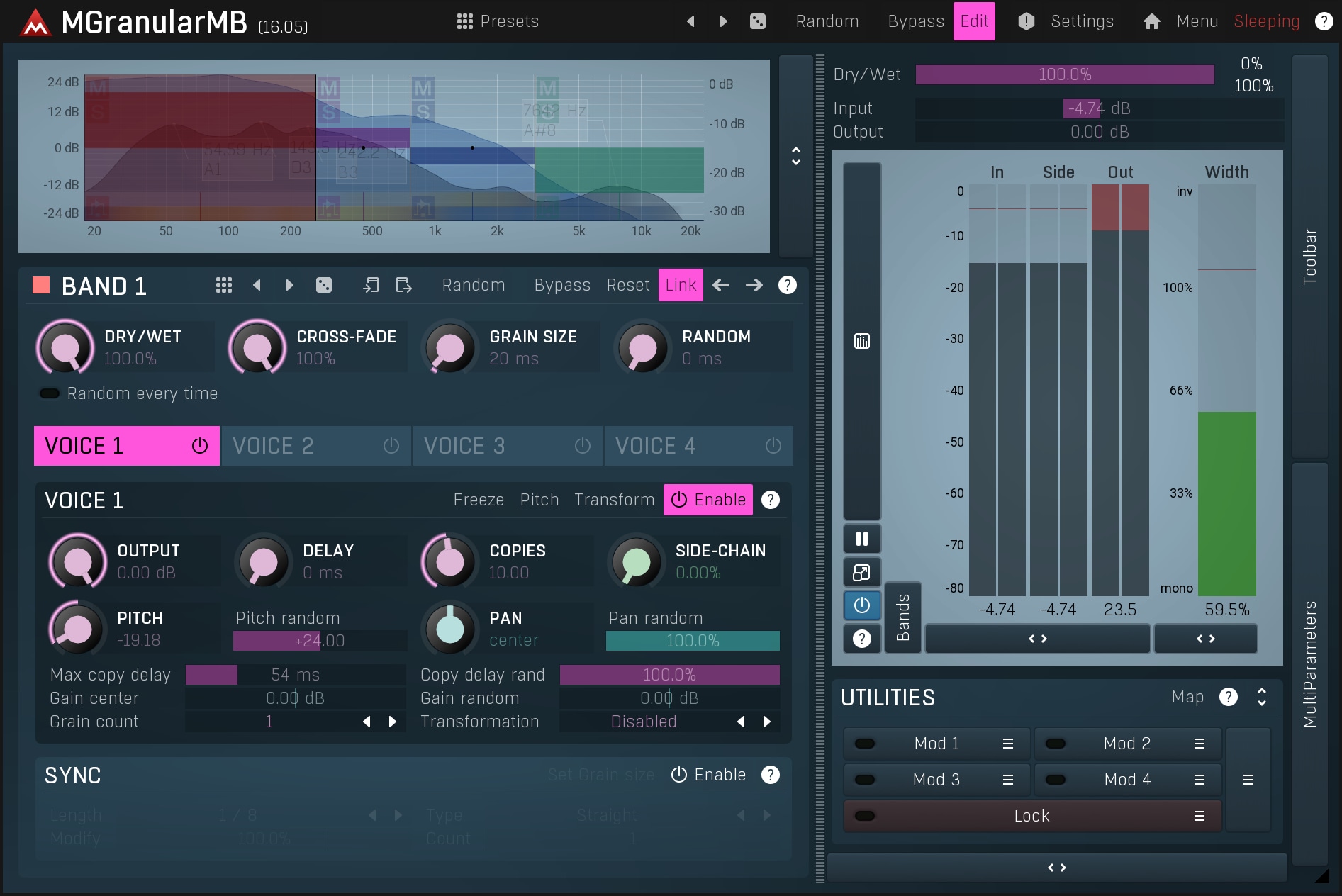The image size is (1342, 896).
Task: Select previous Band 1 preset arrow
Action: pos(257,285)
